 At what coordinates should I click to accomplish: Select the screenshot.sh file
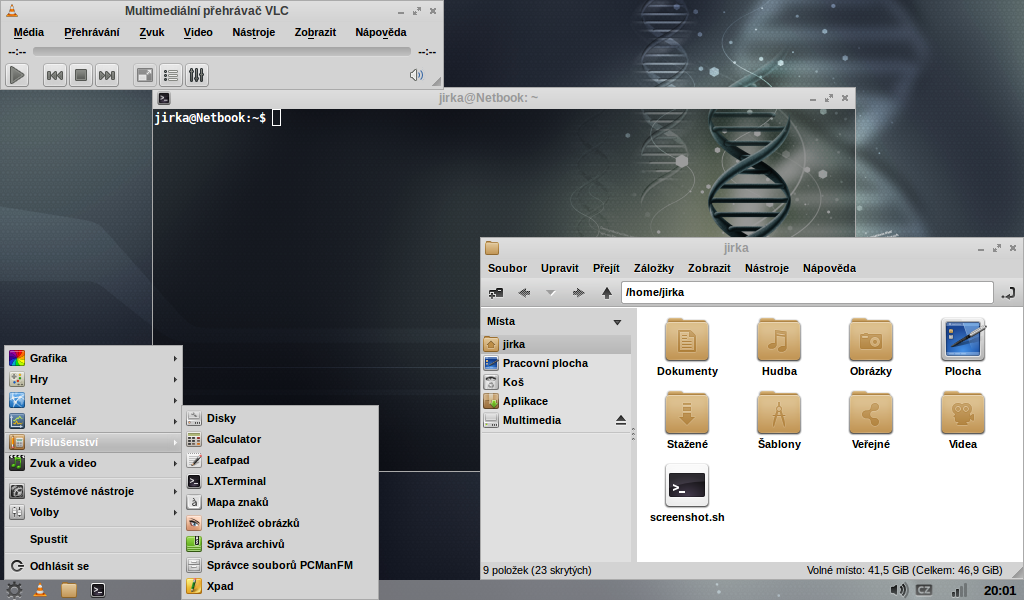click(687, 494)
